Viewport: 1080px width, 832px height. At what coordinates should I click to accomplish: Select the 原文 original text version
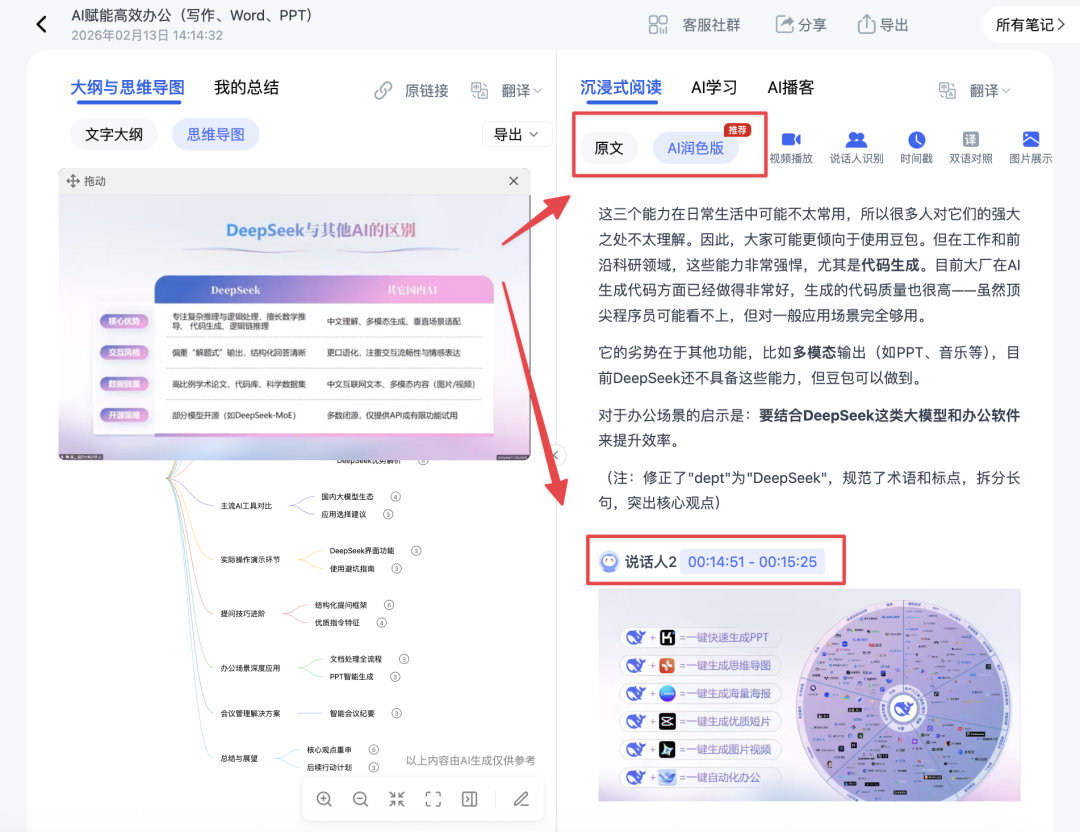[x=609, y=148]
